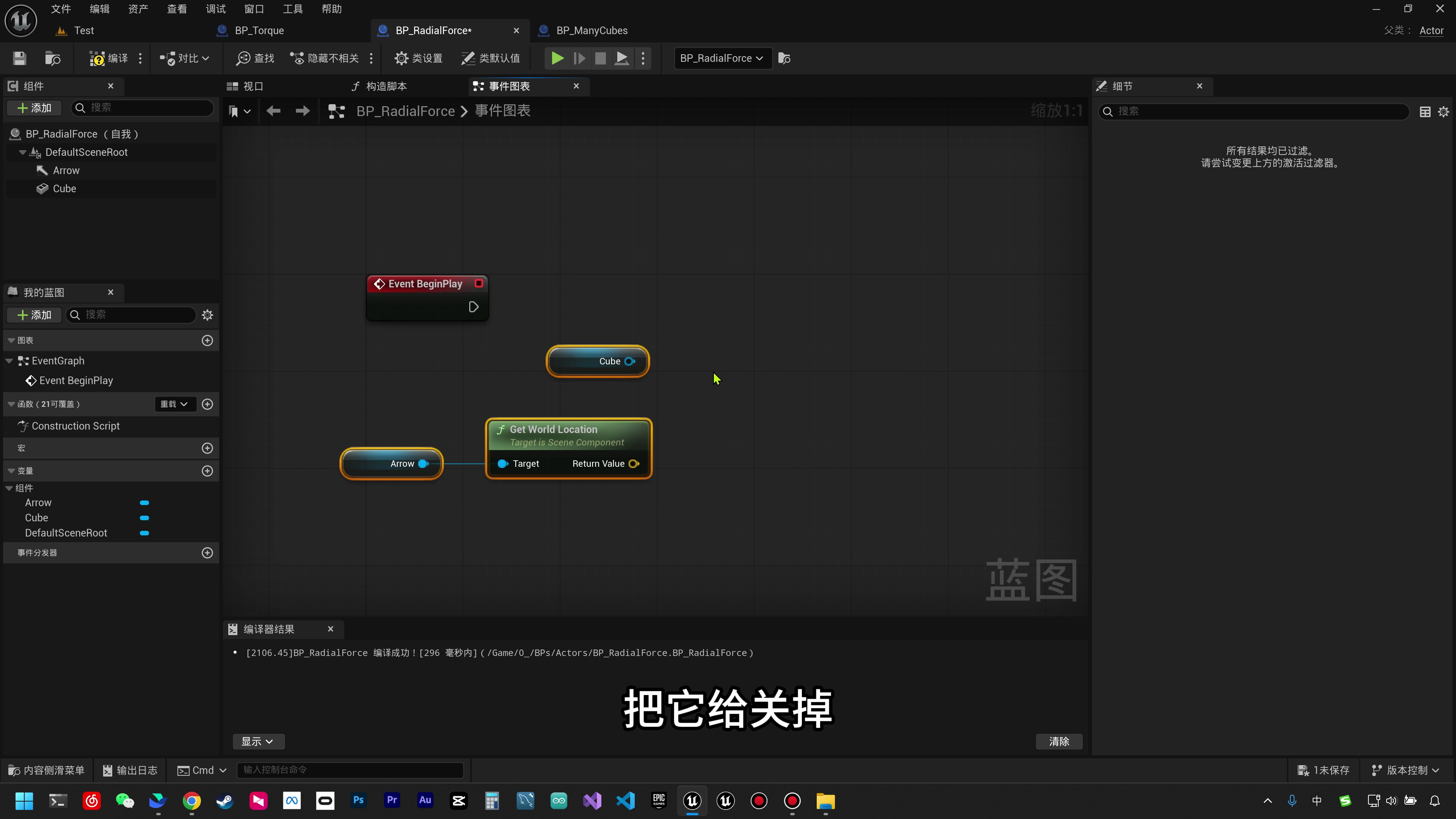Add an event dispatcher with plus icon
The image size is (1456, 819).
[207, 552]
